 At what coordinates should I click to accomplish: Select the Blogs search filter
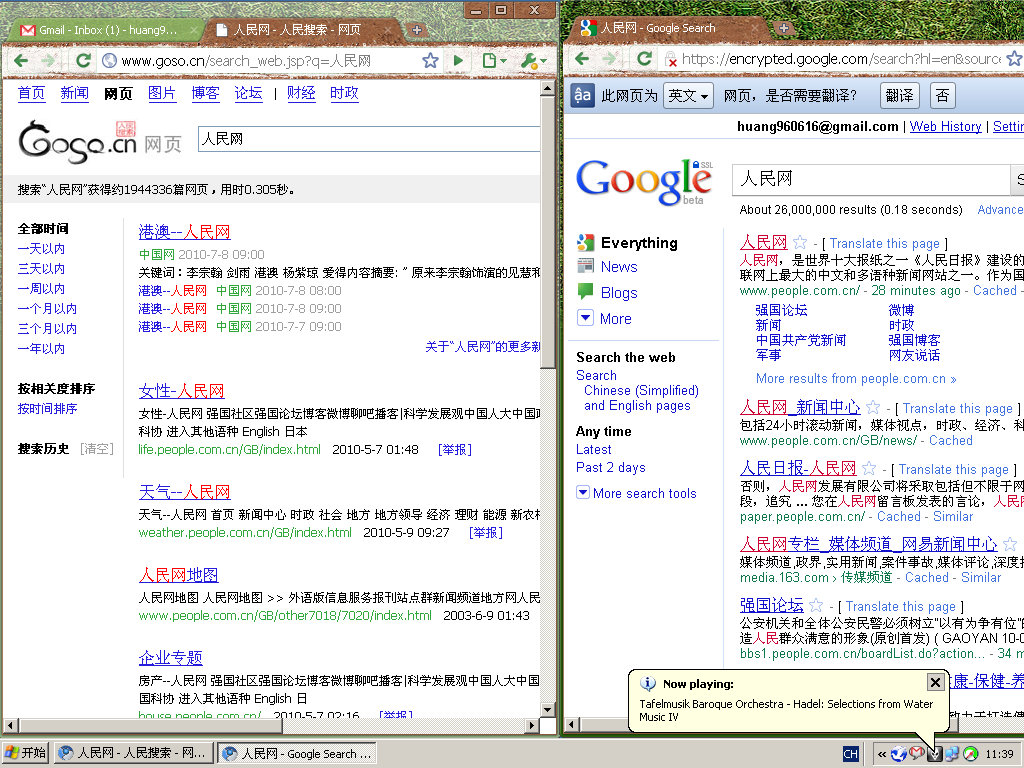[619, 293]
